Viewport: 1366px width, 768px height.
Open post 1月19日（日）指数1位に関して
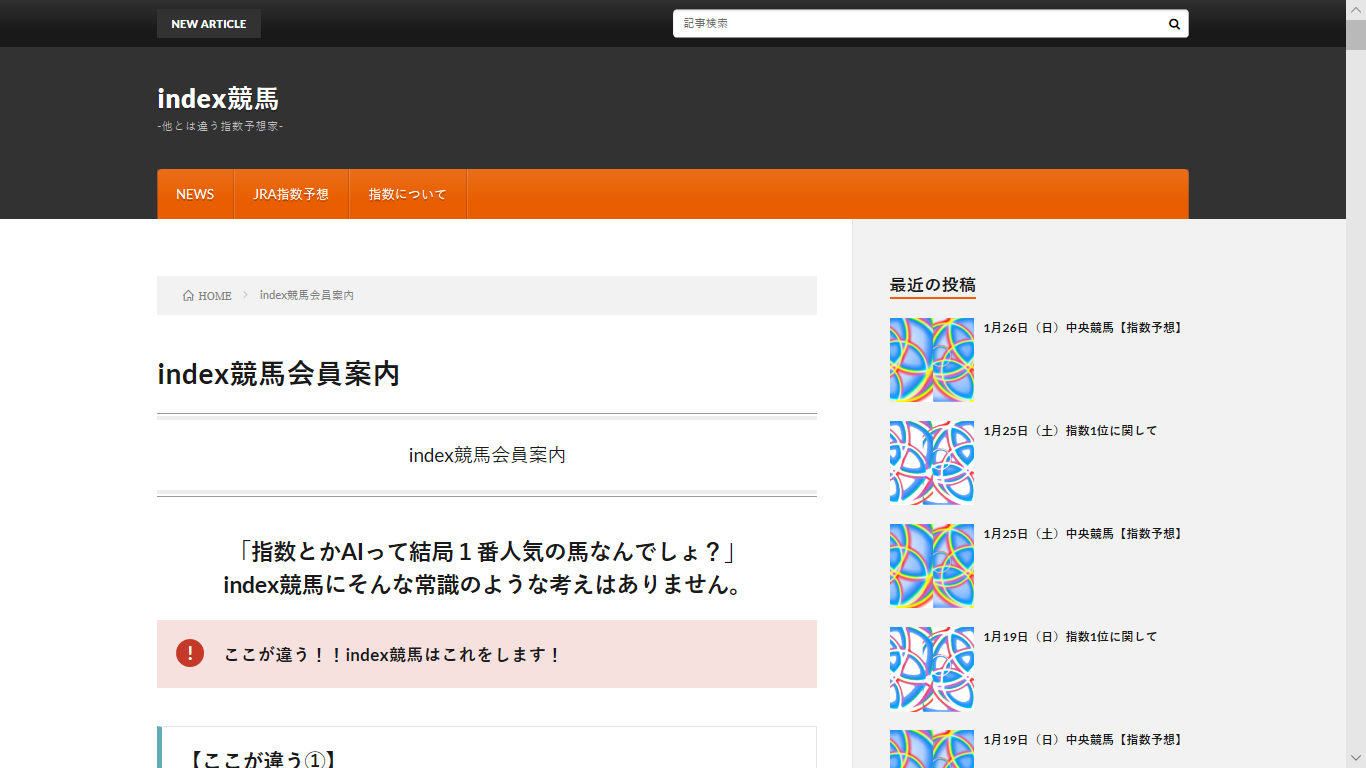pos(1070,636)
